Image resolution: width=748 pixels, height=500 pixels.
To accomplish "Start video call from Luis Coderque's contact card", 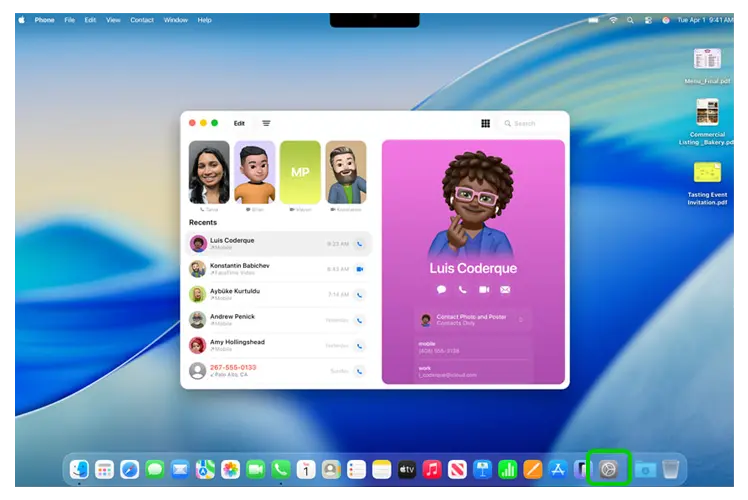I will [484, 289].
